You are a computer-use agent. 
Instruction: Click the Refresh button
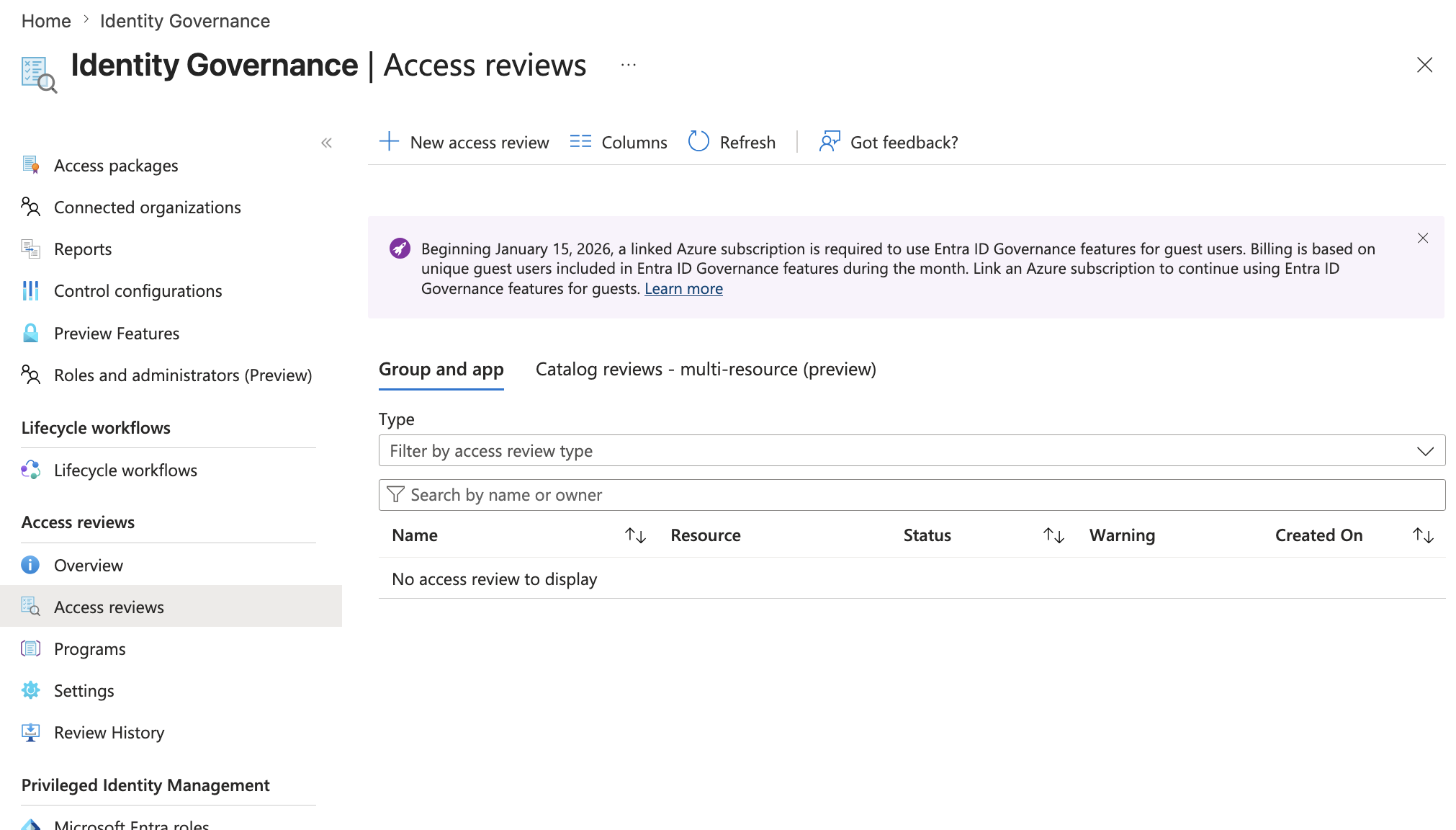click(732, 142)
